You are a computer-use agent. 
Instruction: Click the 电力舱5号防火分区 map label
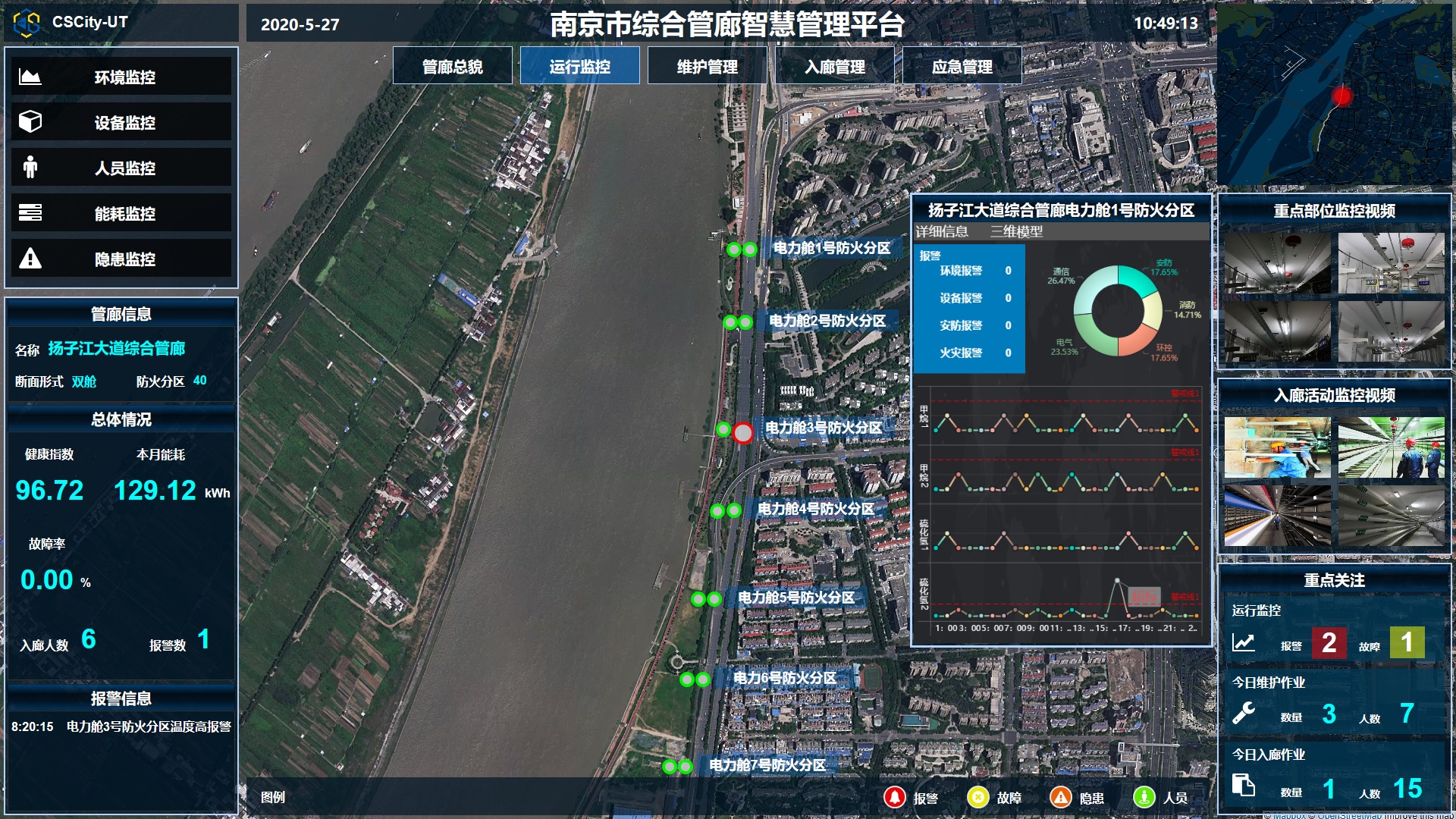[796, 598]
